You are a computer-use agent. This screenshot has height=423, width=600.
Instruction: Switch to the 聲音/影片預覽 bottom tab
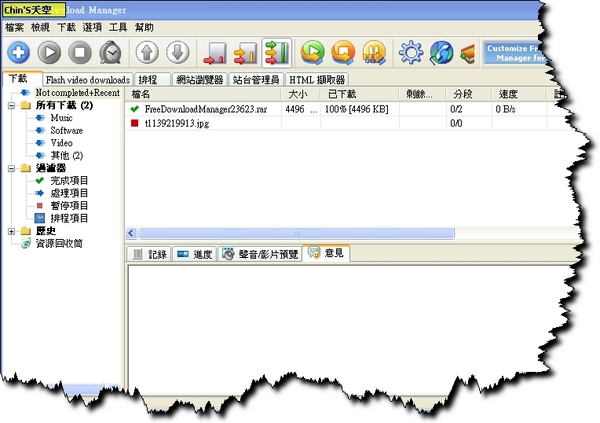260,254
